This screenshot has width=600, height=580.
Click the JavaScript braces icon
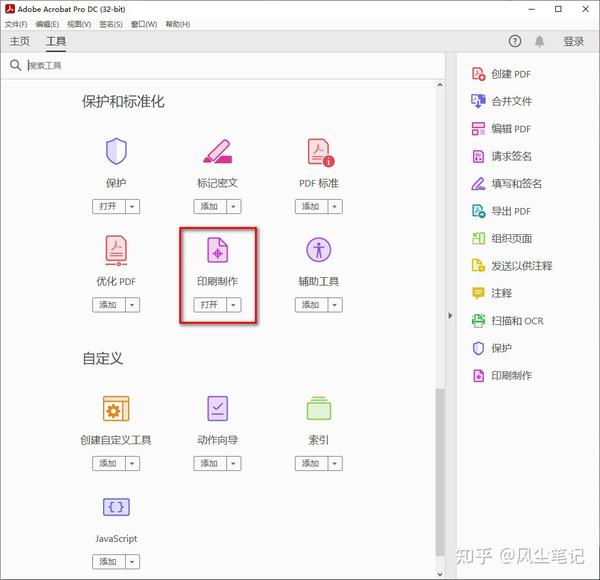click(x=116, y=507)
